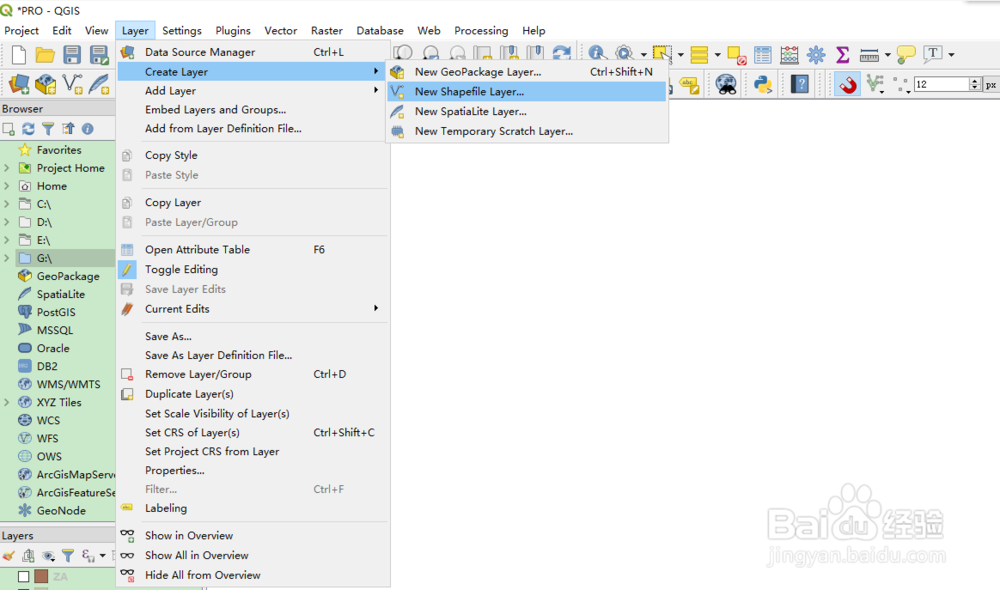
Task: Click the New Shapefile Layer toolbar icon
Action: point(72,84)
